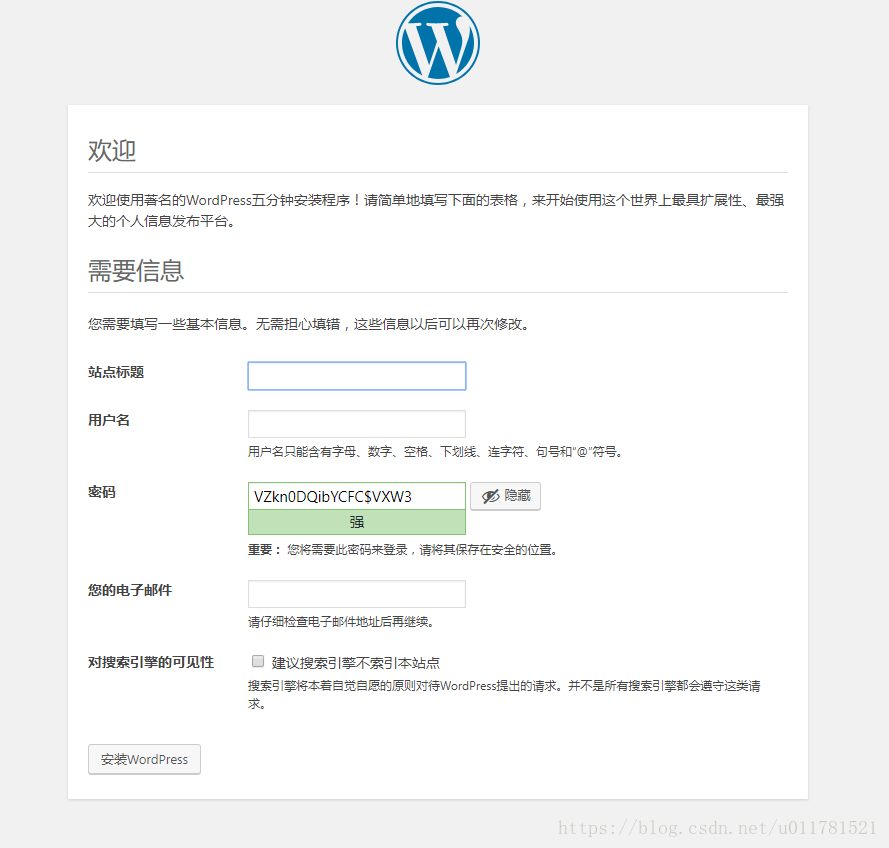
Task: Check 建议搜索引擎不索引本站点 checkbox
Action: 258,661
